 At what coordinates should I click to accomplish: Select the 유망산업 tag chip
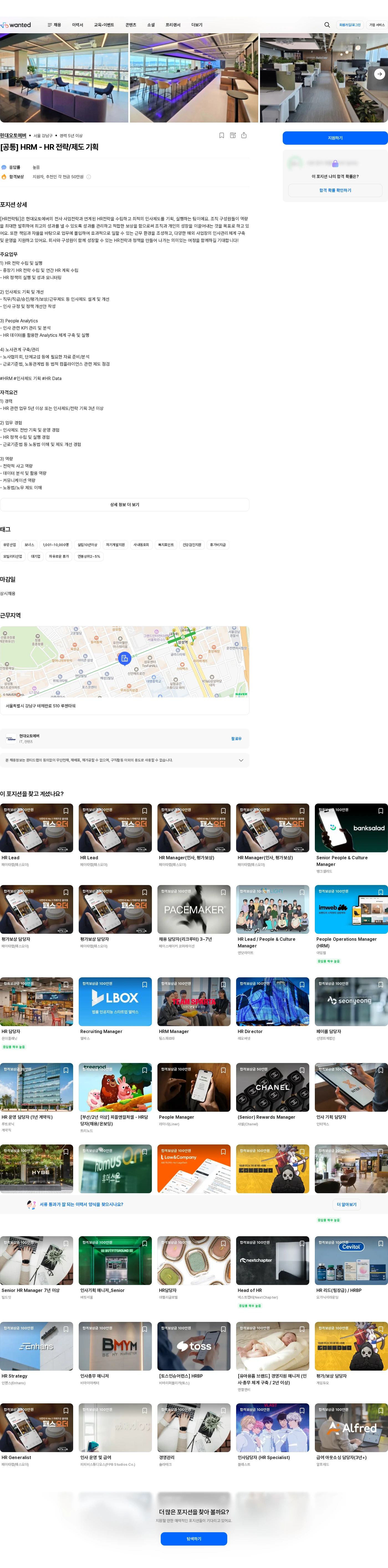pyautogui.click(x=10, y=545)
